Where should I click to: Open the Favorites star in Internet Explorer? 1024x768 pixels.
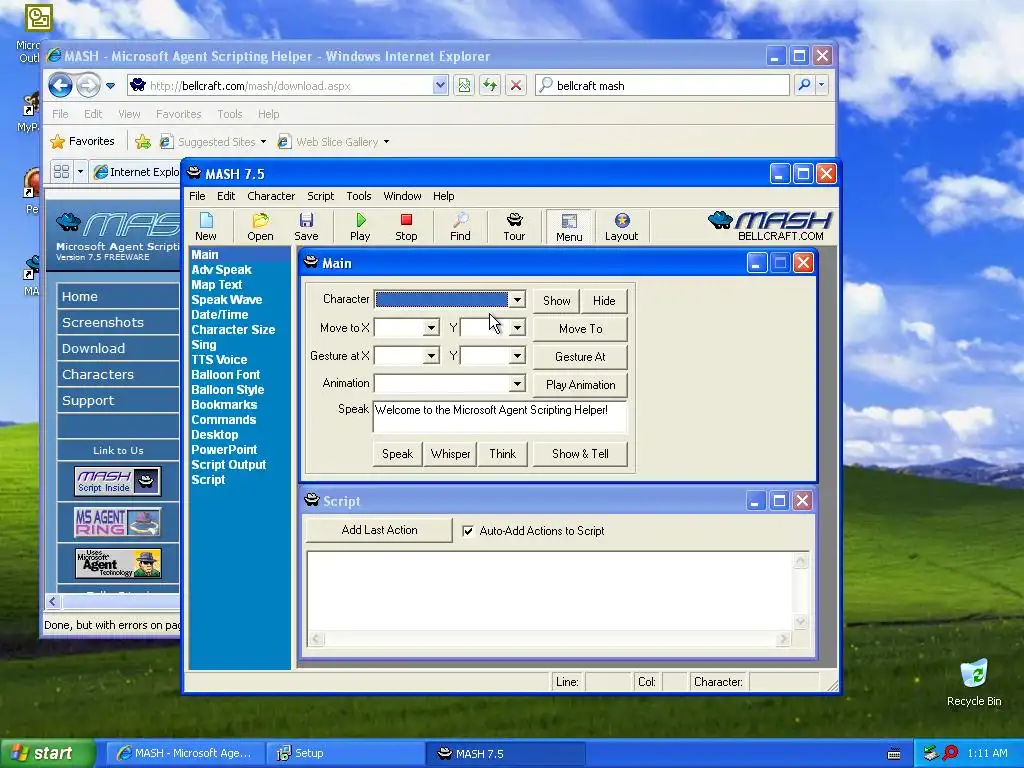[82, 141]
